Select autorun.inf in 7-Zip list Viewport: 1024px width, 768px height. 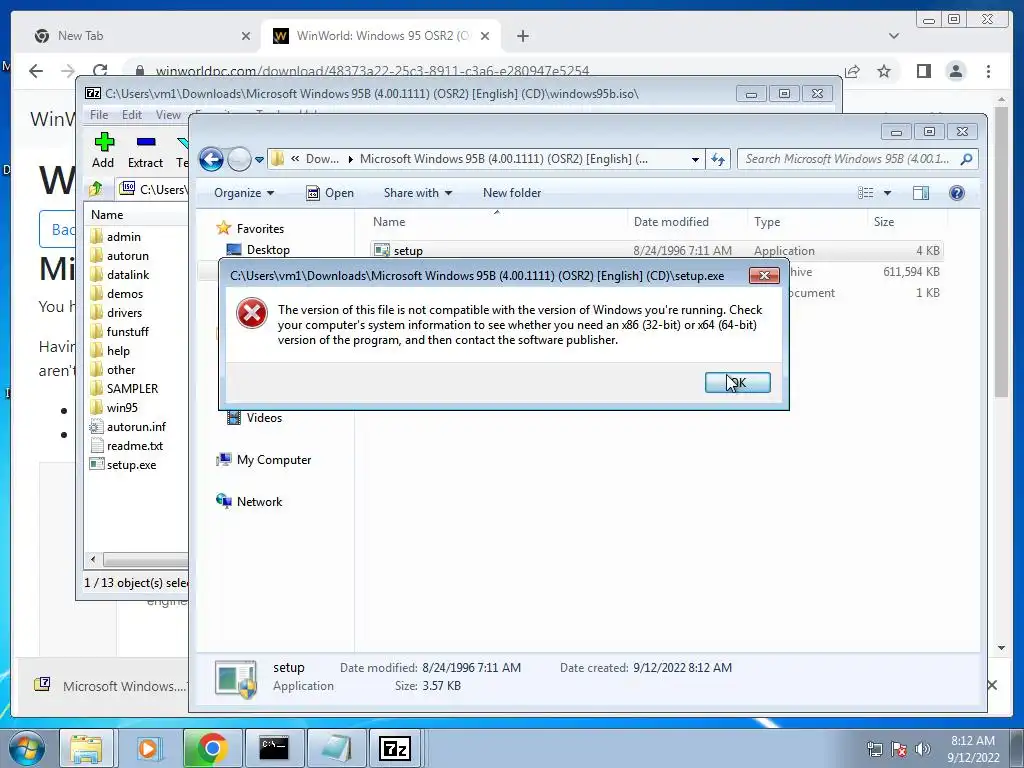[x=136, y=426]
